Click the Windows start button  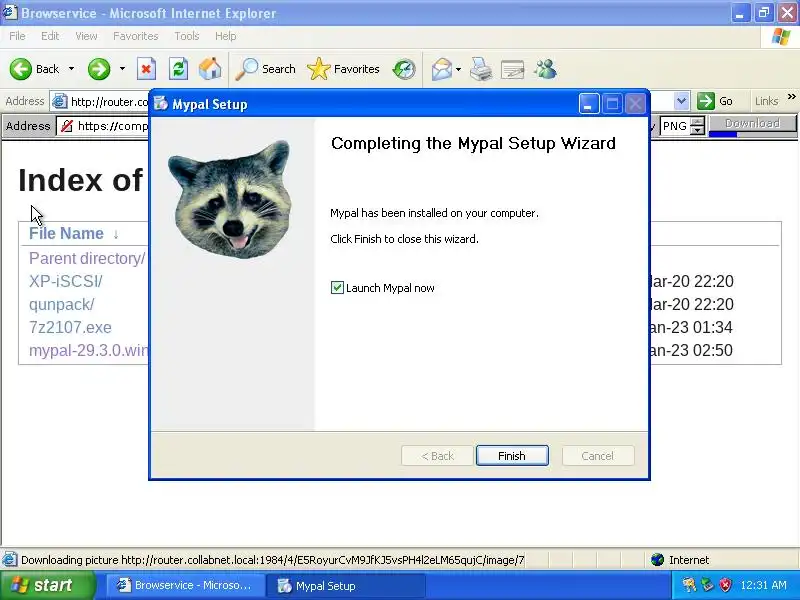point(48,585)
